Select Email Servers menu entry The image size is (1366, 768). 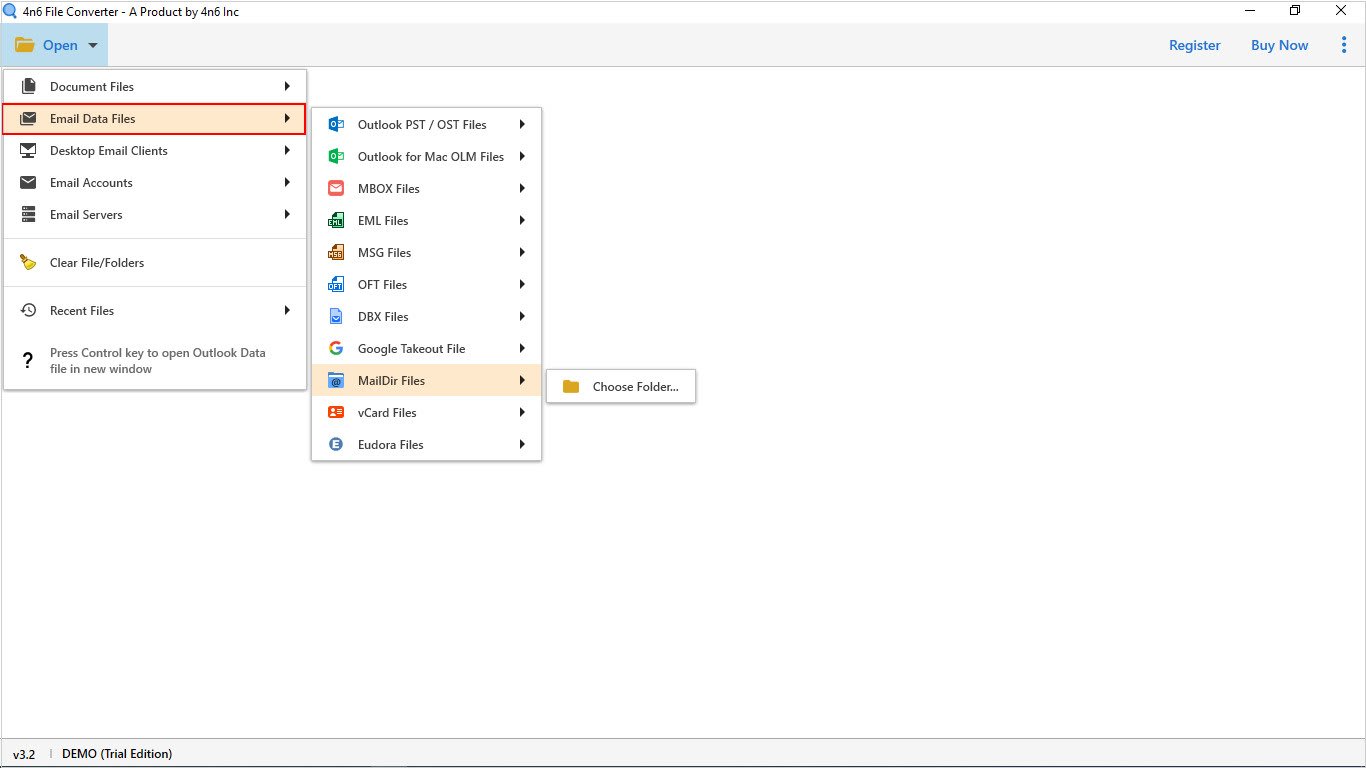86,215
